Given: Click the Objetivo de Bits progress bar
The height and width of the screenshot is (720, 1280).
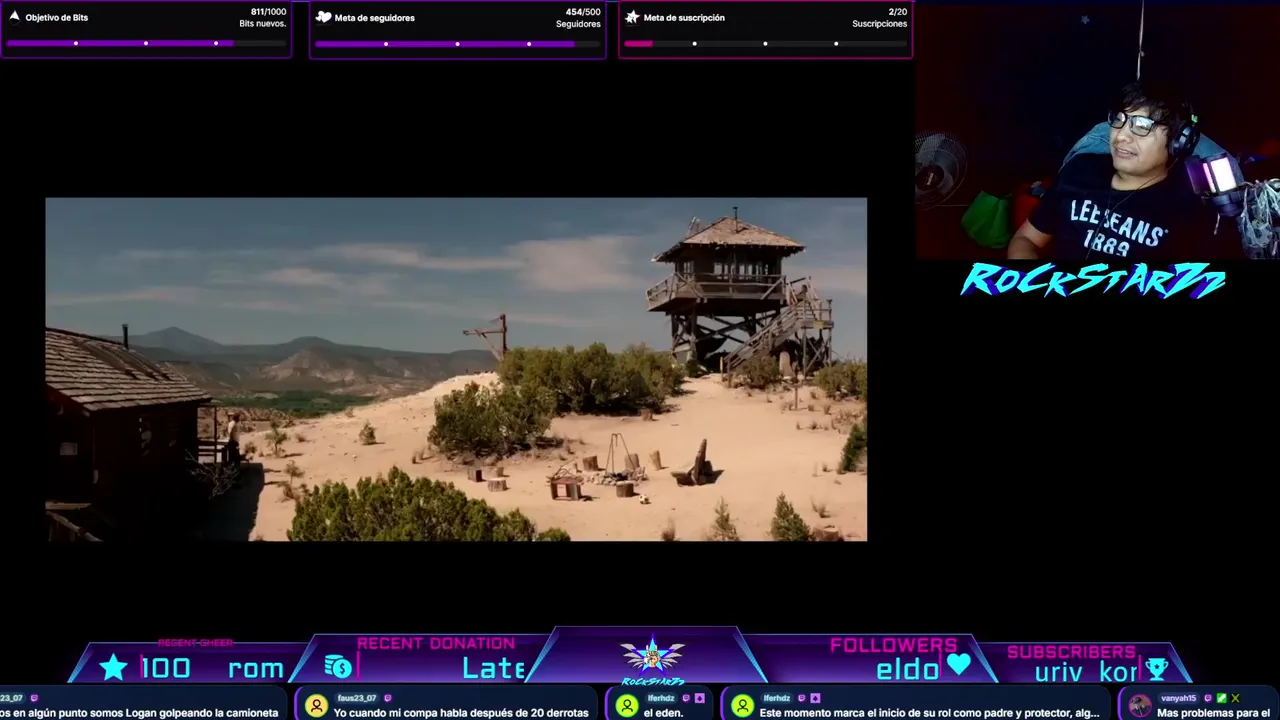Looking at the screenshot, I should point(146,44).
